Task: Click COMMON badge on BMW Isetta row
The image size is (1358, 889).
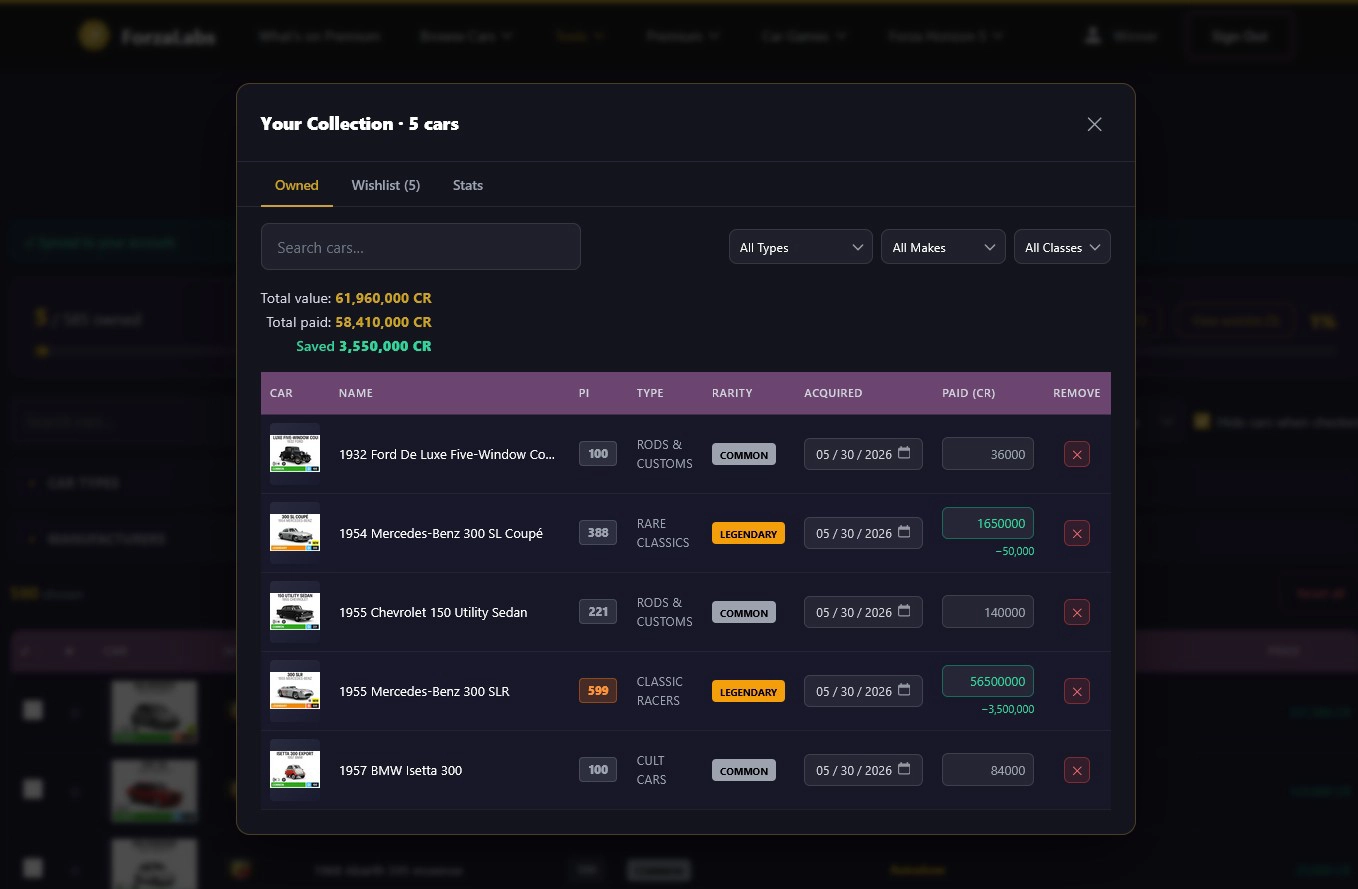Action: click(x=744, y=771)
